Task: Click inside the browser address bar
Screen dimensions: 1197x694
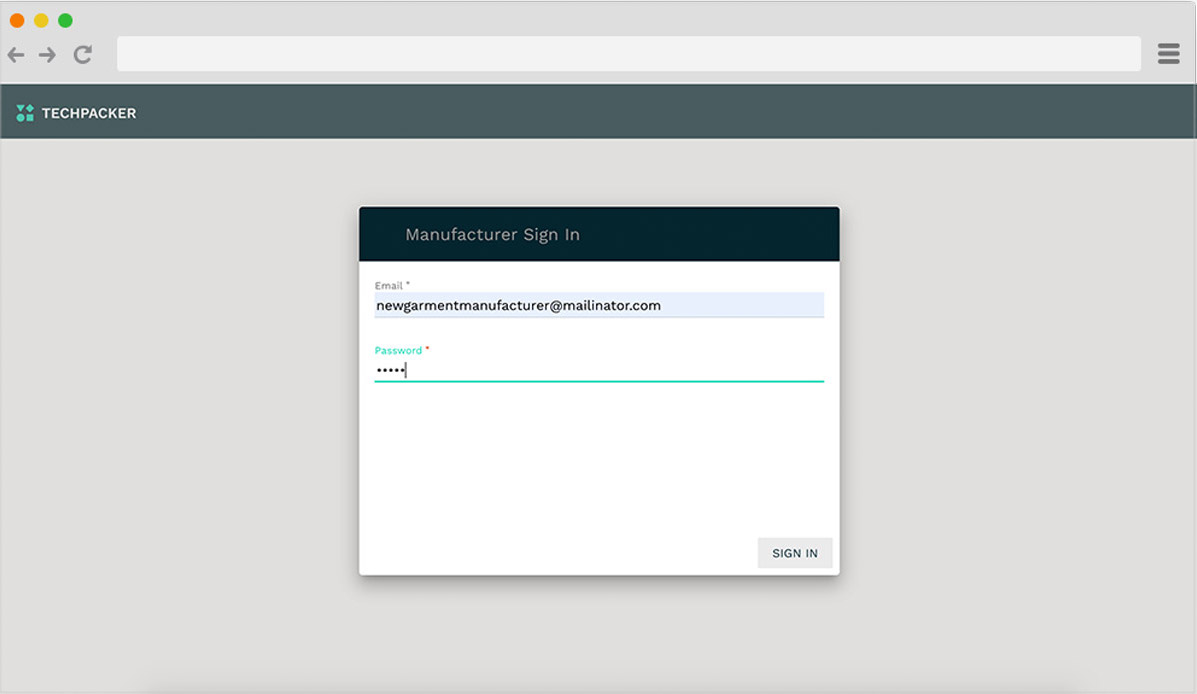Action: click(x=628, y=53)
